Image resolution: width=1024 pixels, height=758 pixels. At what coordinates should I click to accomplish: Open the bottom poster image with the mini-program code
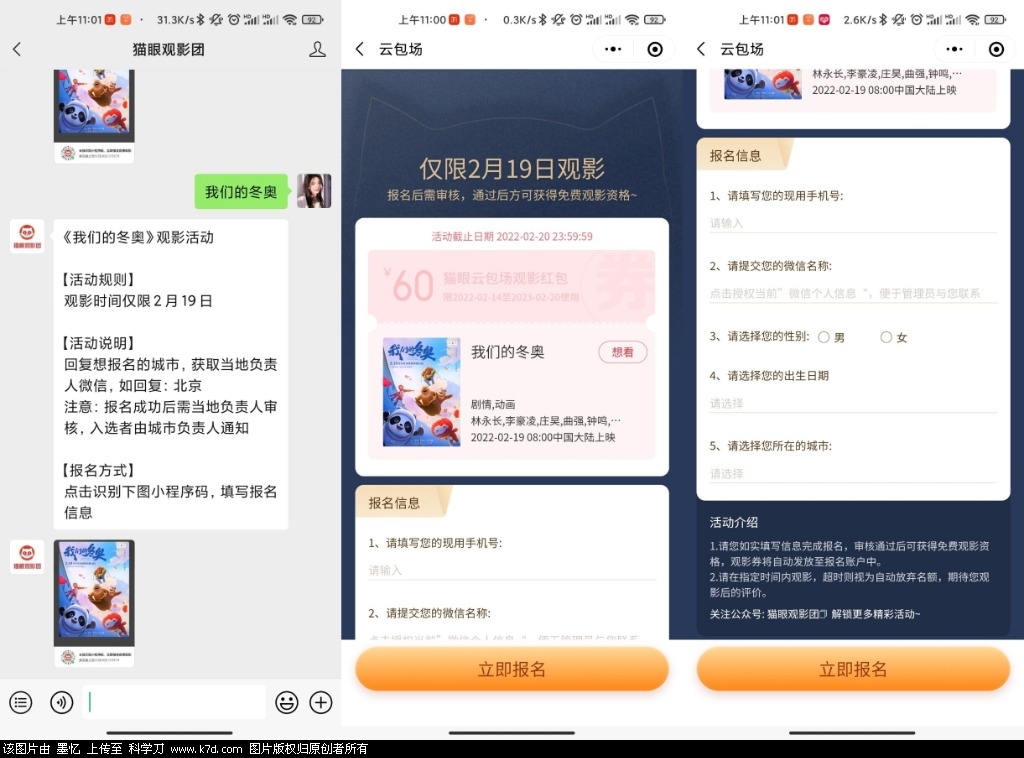94,603
